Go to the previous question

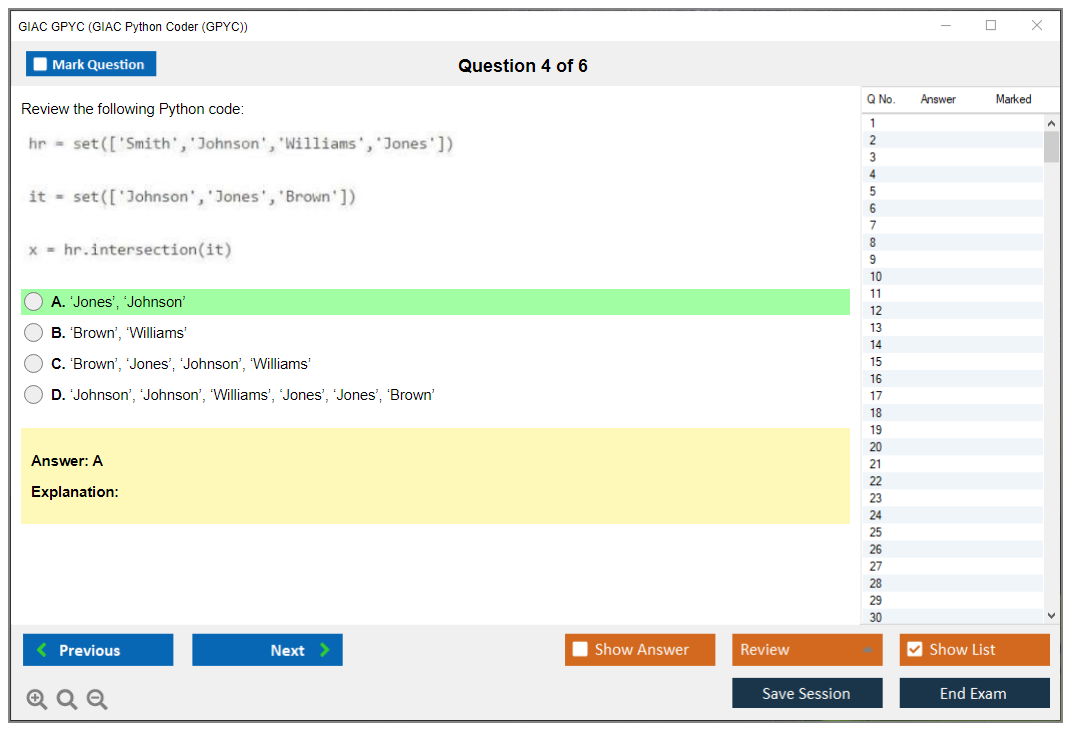click(98, 650)
